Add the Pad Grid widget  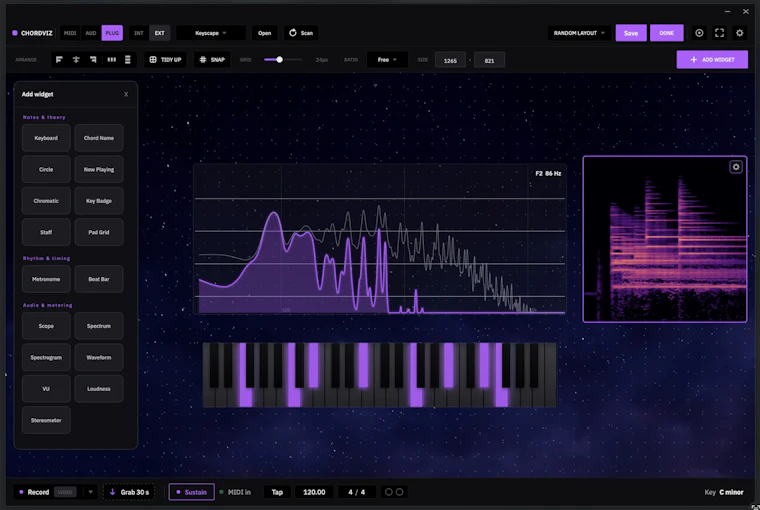coord(99,232)
